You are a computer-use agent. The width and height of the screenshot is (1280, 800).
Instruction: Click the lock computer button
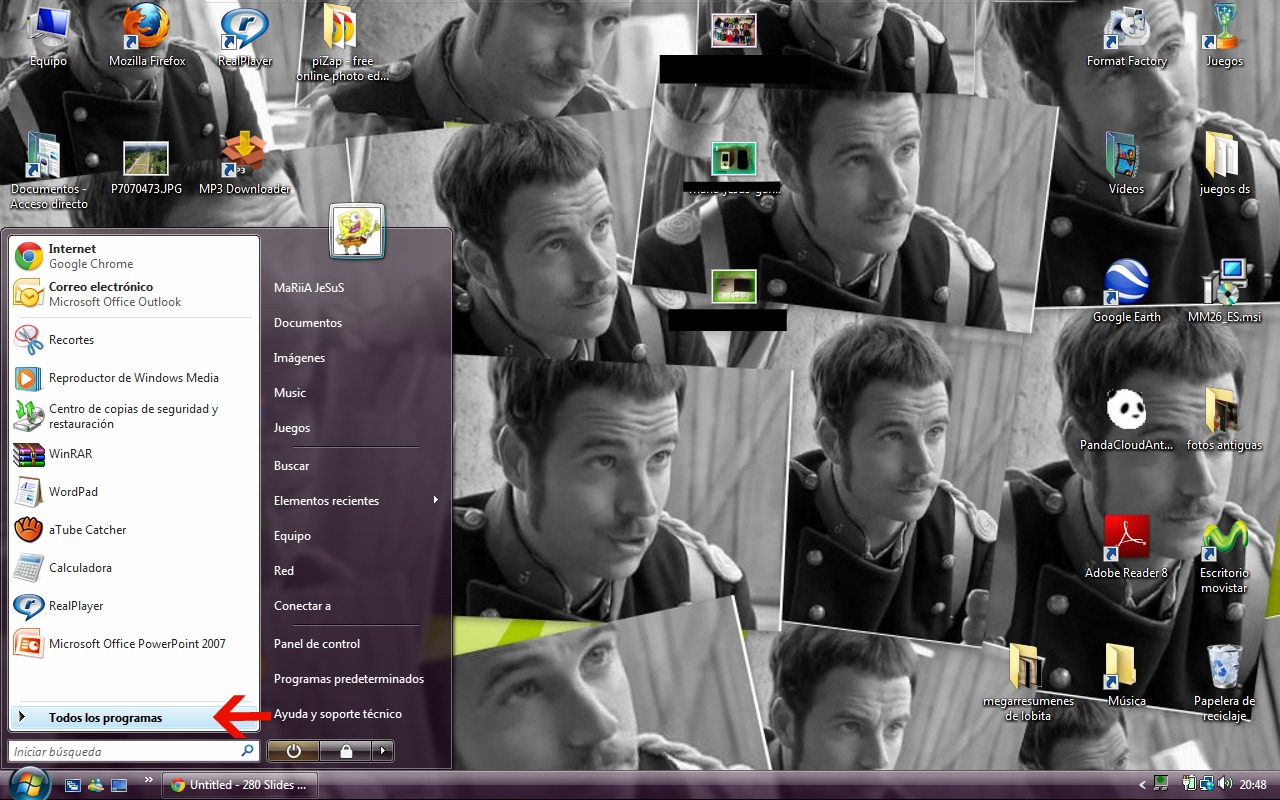coord(344,750)
